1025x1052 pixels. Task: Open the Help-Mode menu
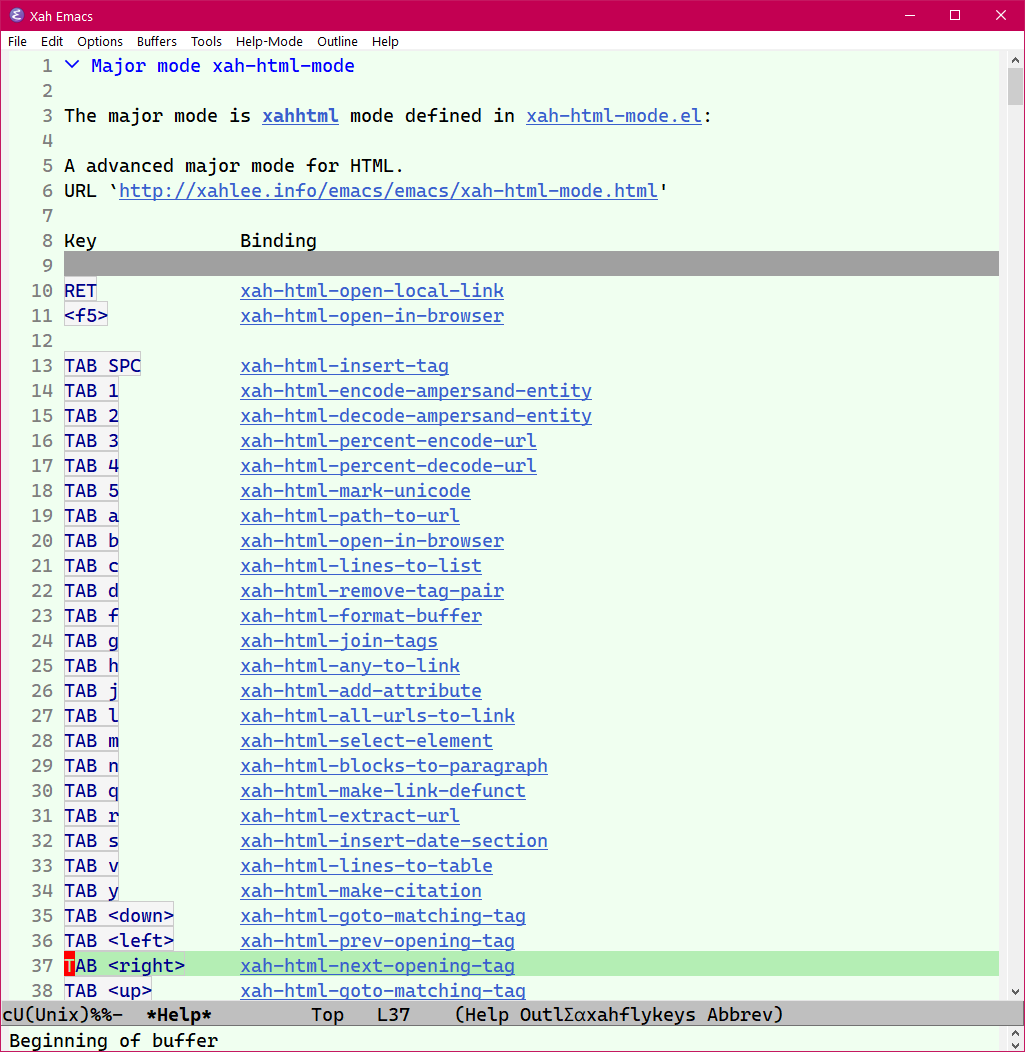269,42
